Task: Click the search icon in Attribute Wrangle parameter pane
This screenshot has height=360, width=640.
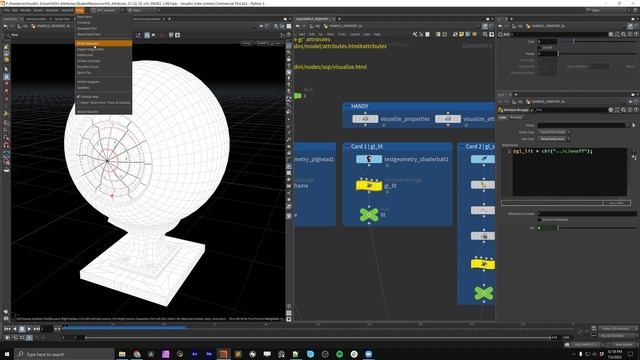Action: tap(624, 110)
